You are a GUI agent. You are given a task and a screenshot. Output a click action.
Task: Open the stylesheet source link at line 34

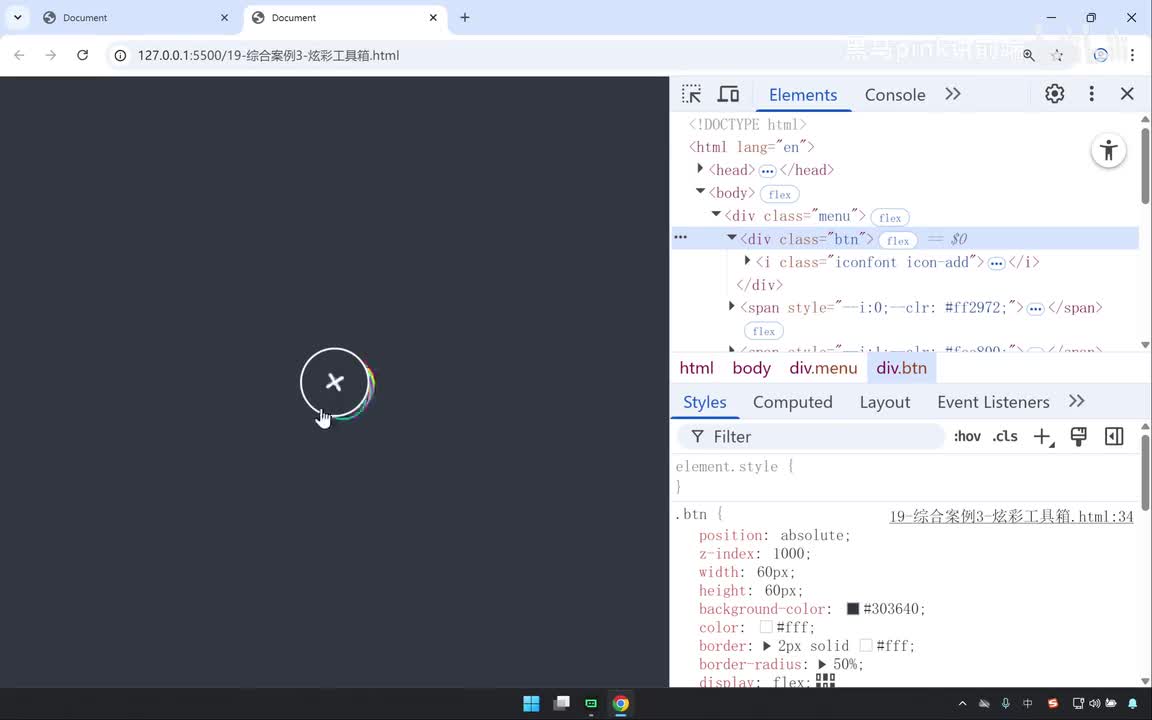coord(1011,516)
